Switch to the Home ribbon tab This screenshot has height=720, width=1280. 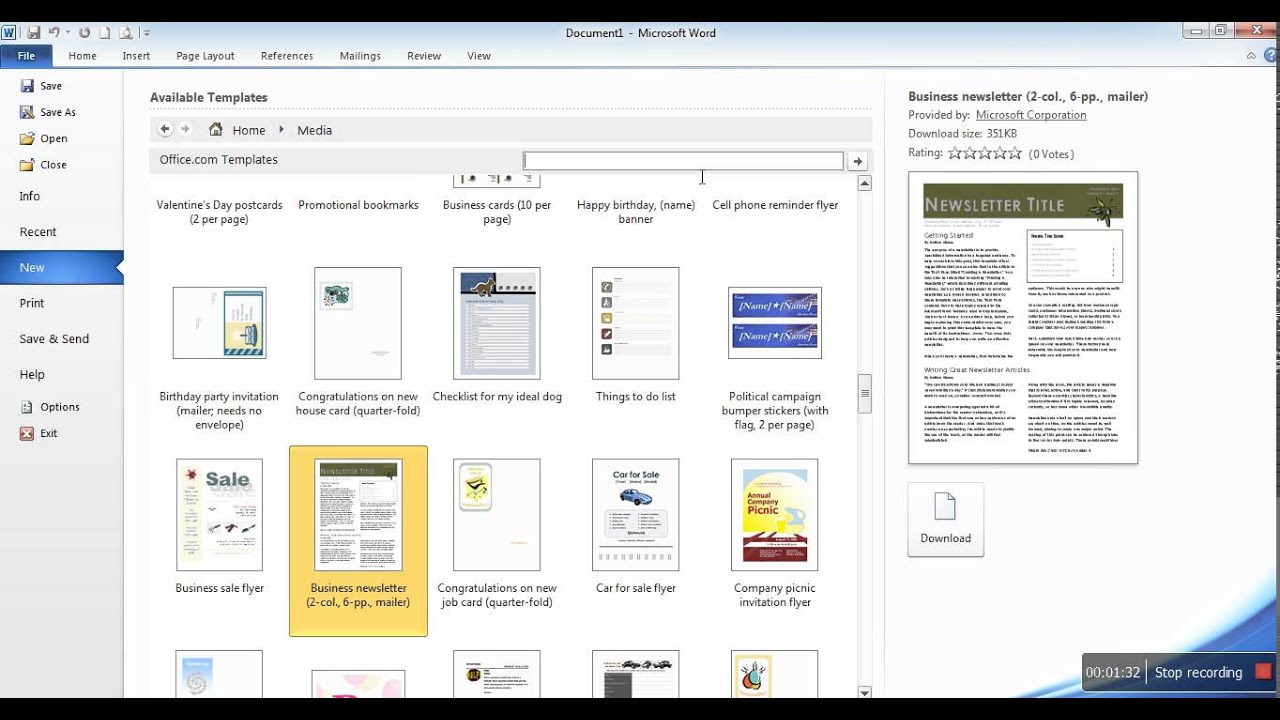(82, 56)
